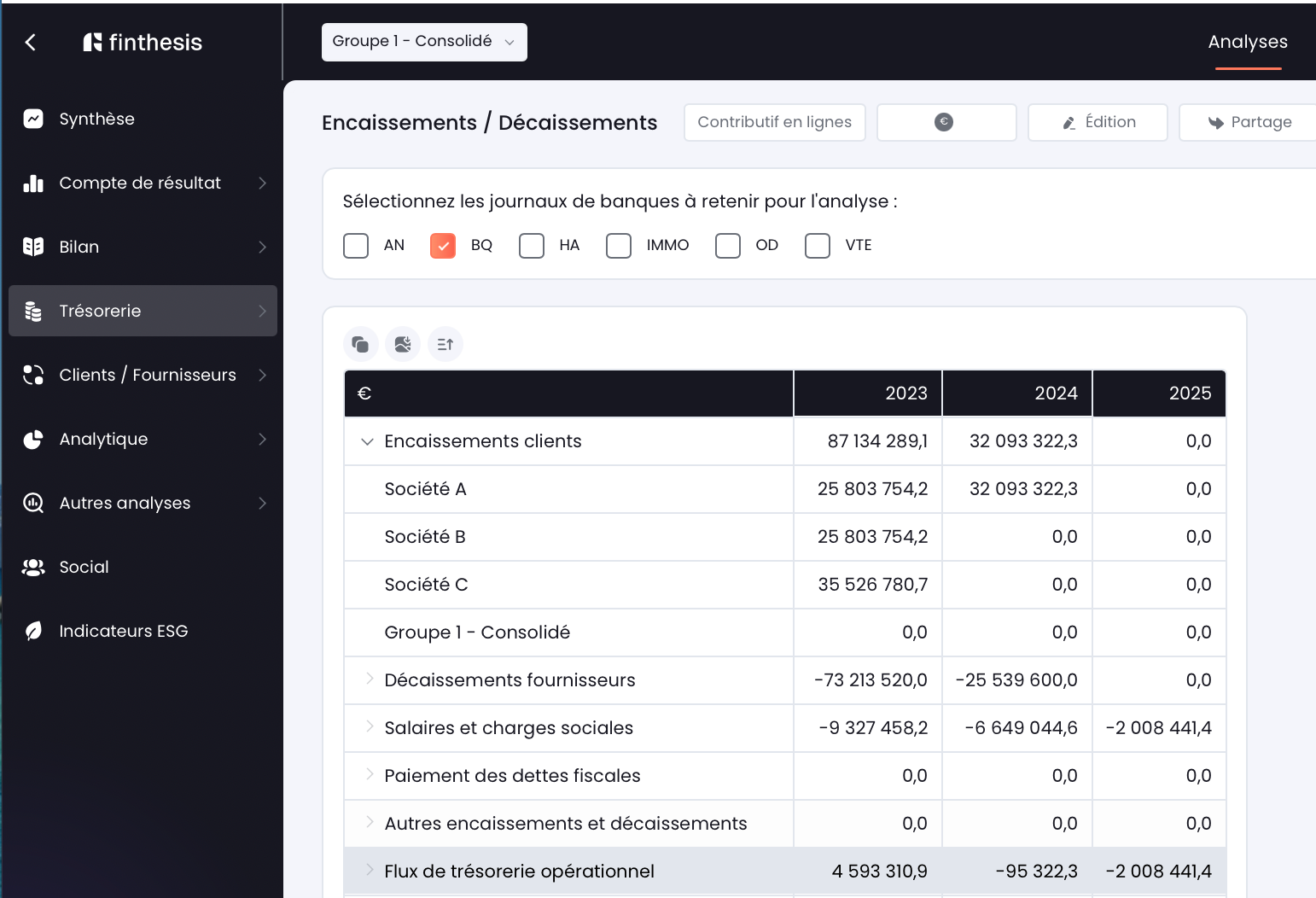Uncheck the BQ journal checkbox
The height and width of the screenshot is (898, 1316).
[443, 246]
